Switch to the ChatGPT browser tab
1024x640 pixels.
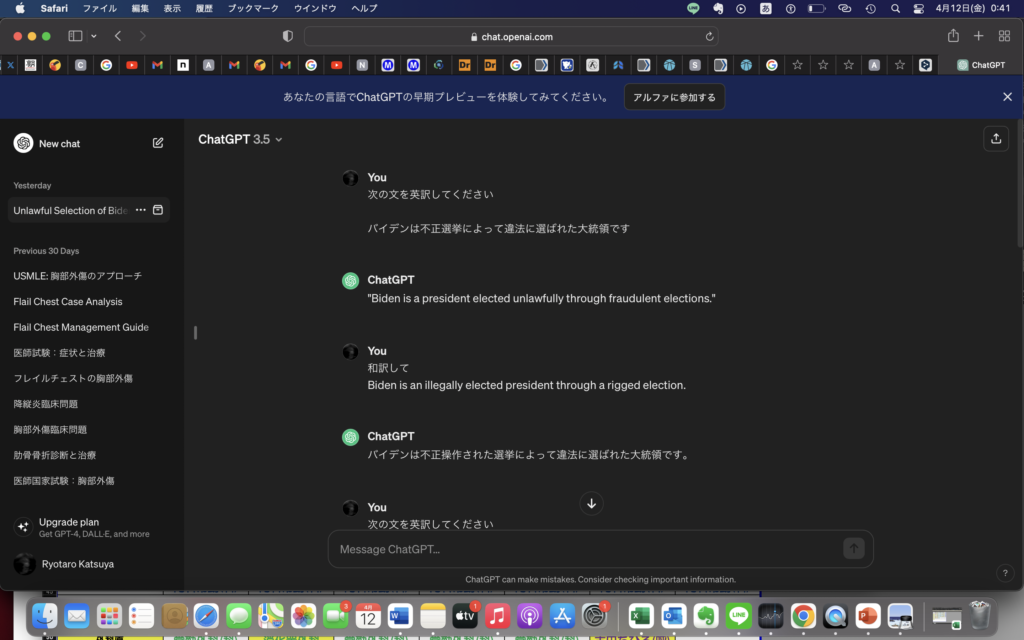(x=980, y=65)
